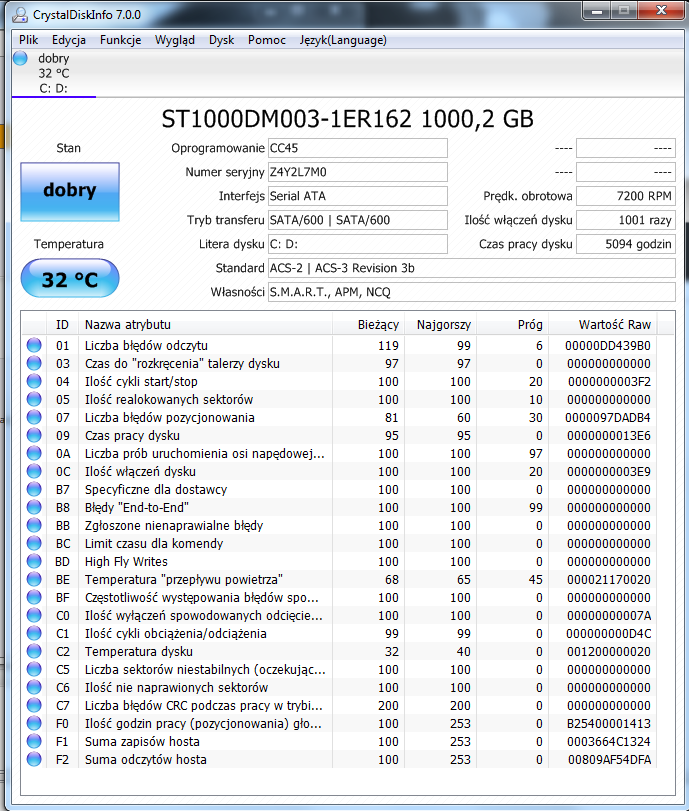This screenshot has width=689, height=812.
Task: Click the rotation speed field 7200 RPM
Action: (626, 196)
